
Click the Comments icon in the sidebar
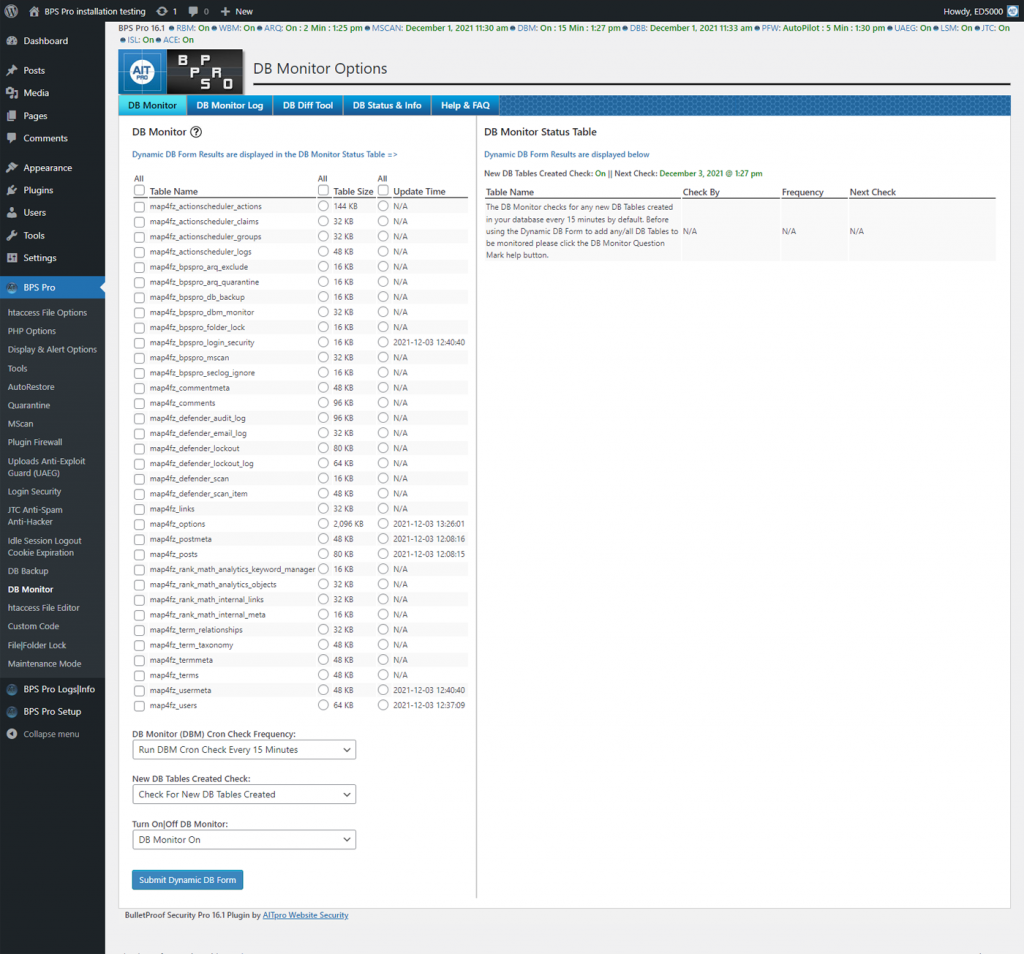tap(12, 138)
